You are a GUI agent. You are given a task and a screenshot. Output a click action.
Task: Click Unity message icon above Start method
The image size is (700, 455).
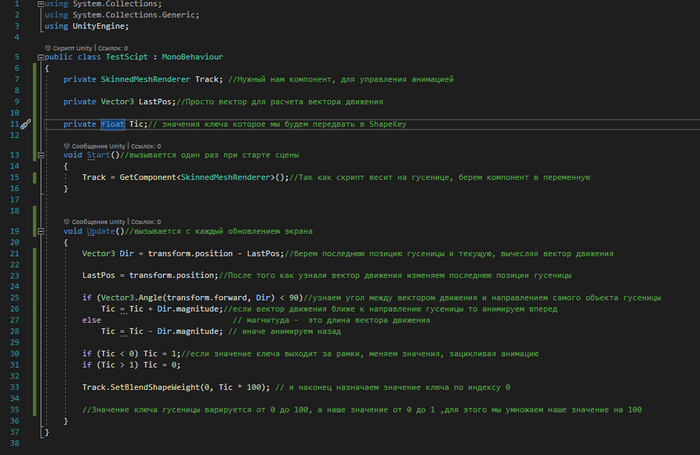coord(65,145)
